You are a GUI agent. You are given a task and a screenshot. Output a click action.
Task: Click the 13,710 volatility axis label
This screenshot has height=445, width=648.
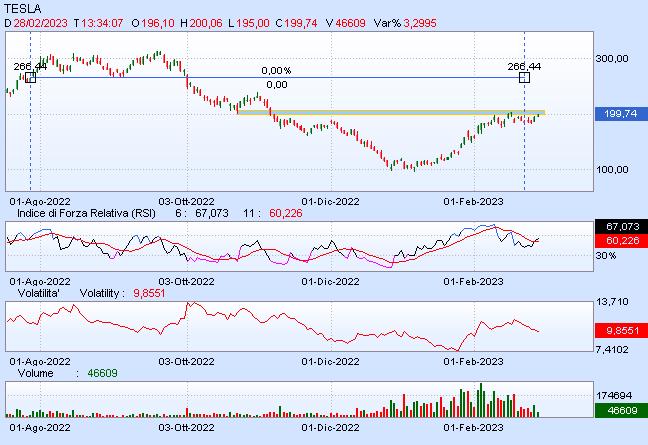click(x=612, y=302)
